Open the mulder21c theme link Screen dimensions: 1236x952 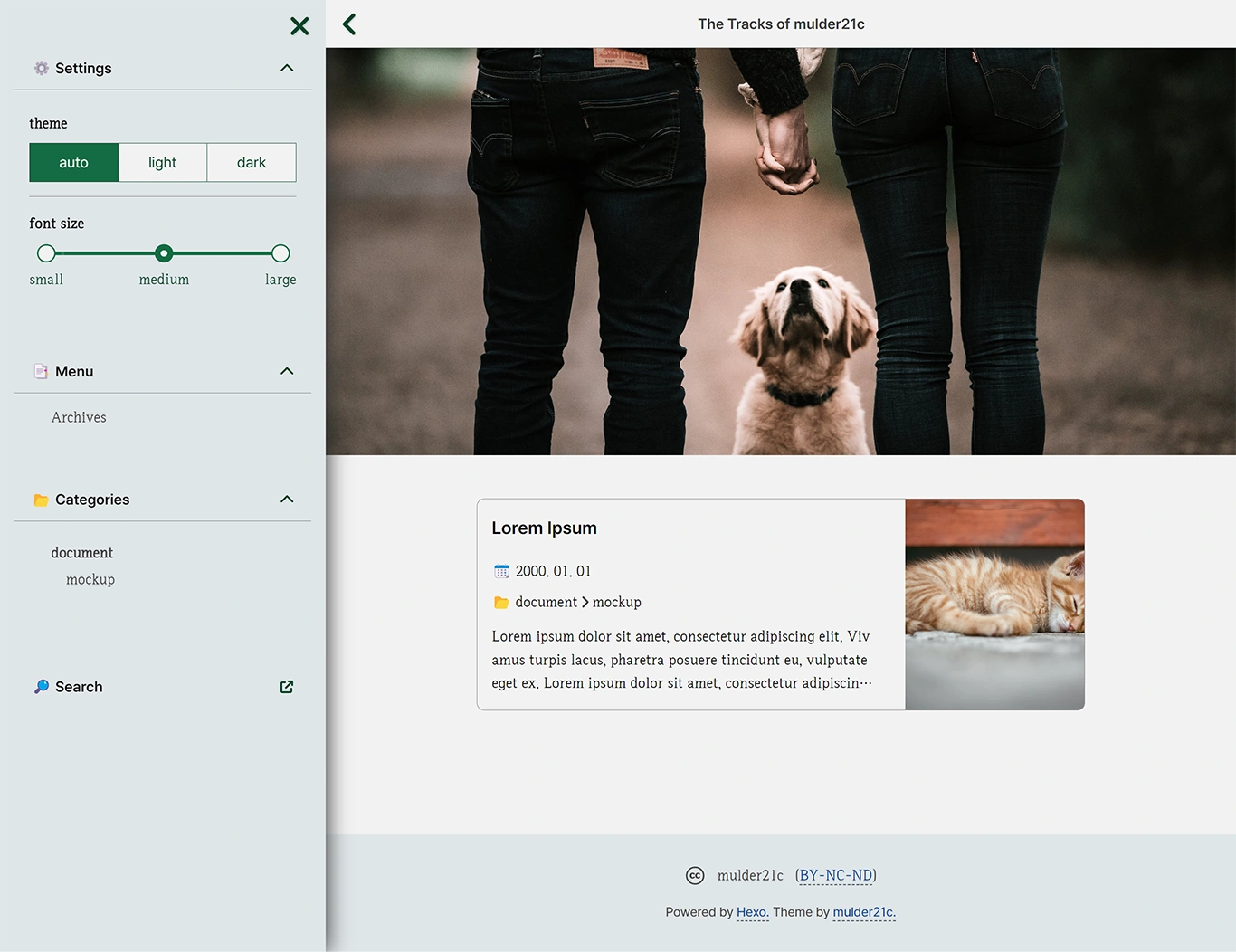(863, 912)
